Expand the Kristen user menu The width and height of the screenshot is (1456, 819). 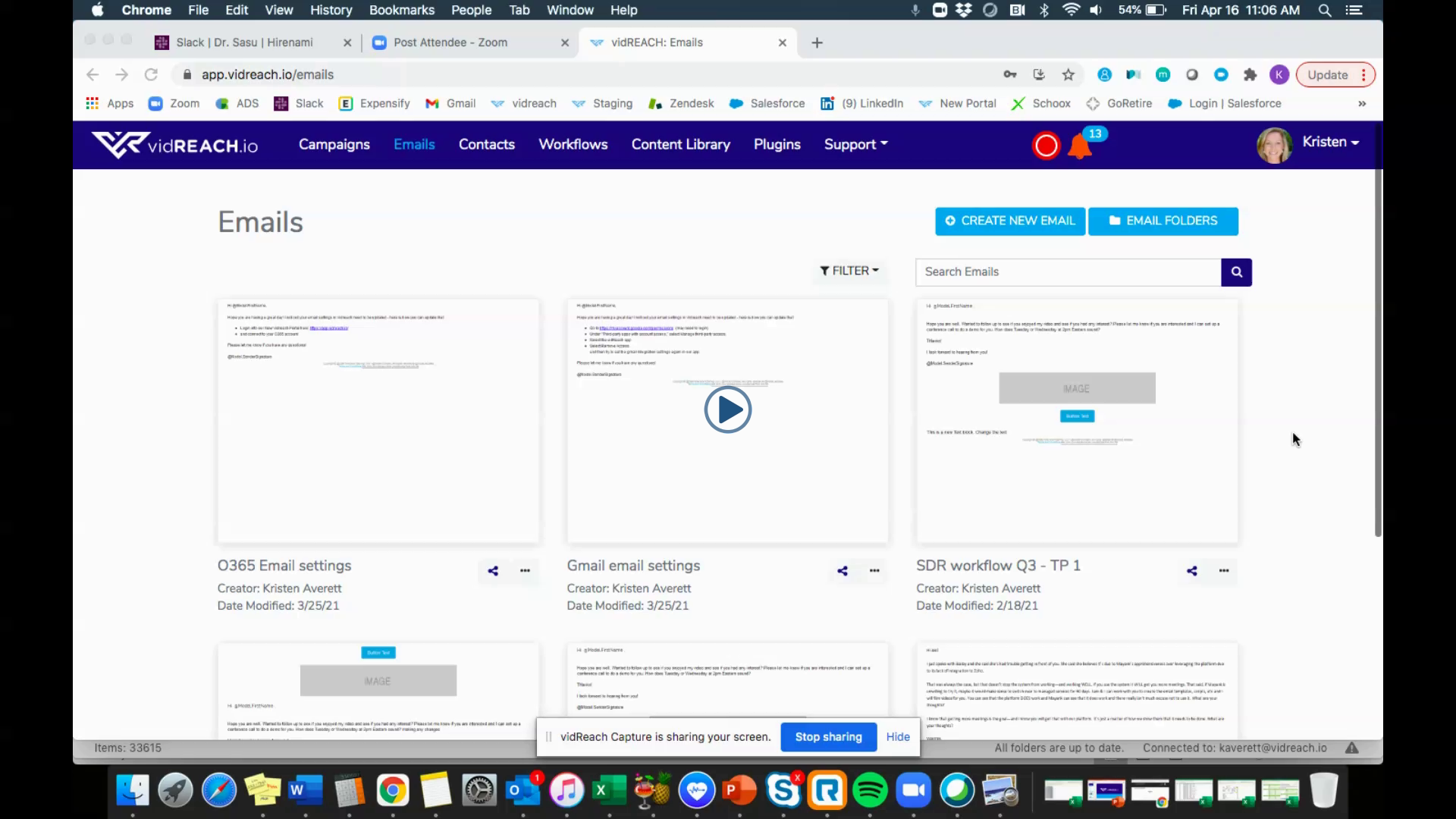click(1329, 143)
